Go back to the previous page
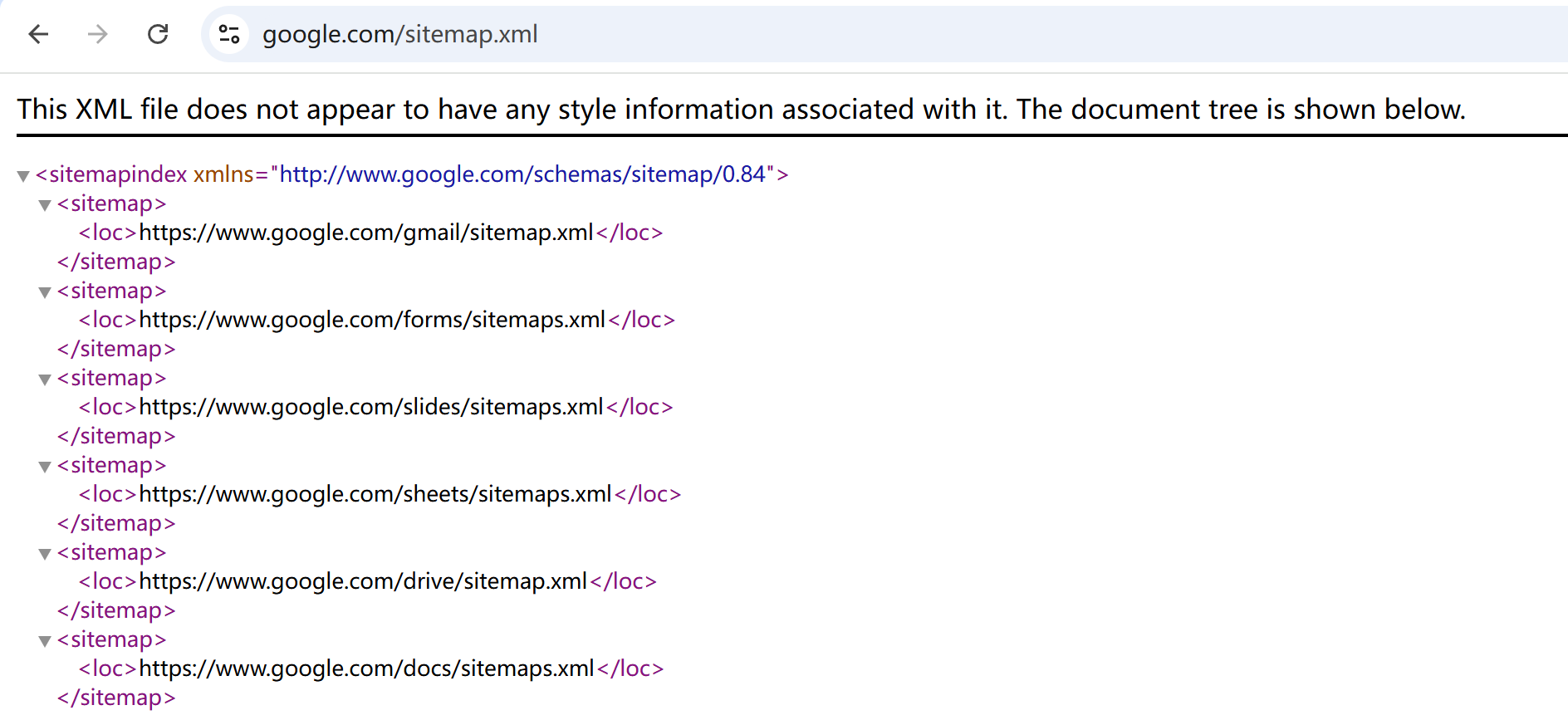Screen dimensions: 1568x715 point(38,34)
